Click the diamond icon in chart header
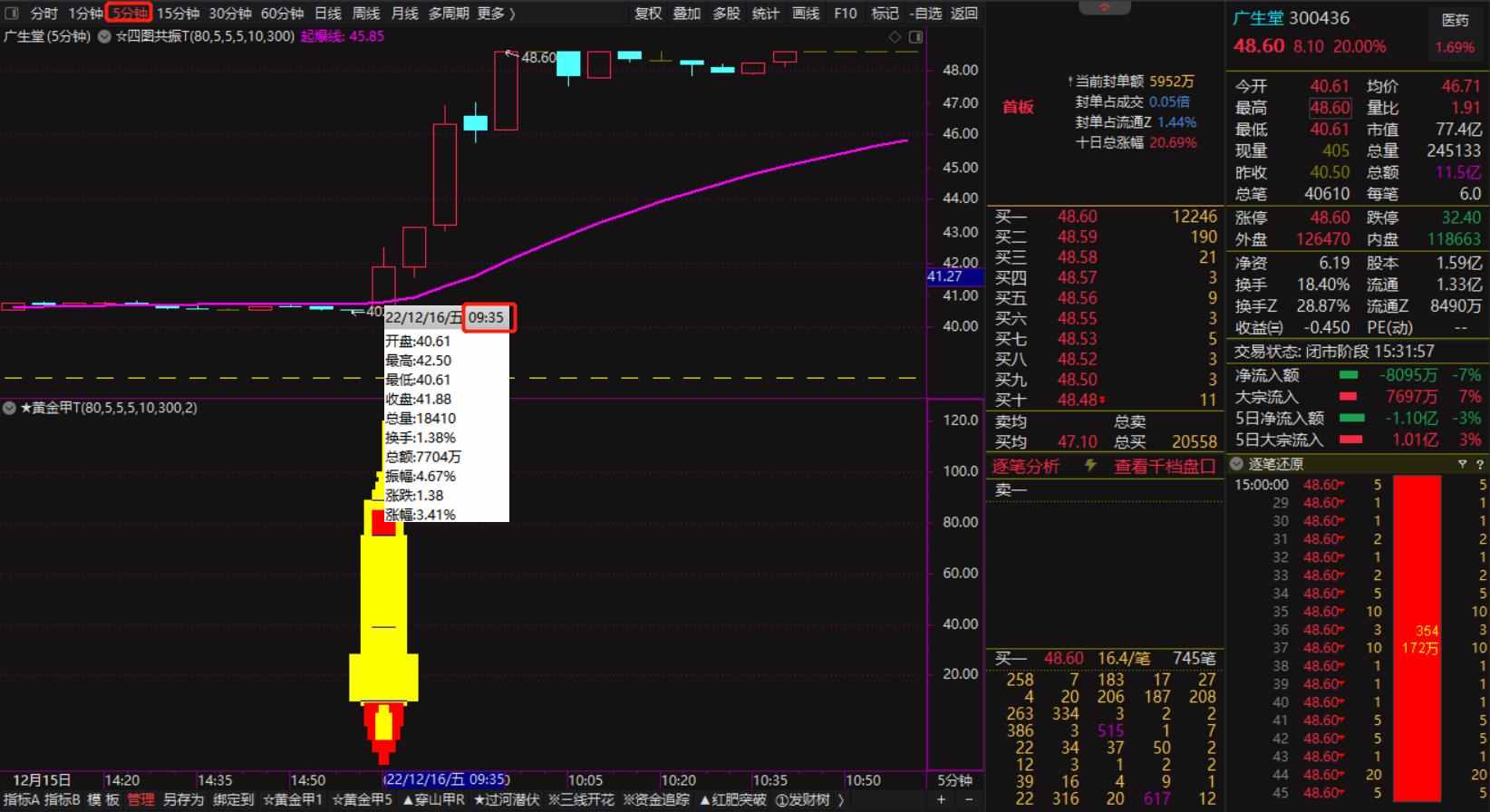This screenshot has height=812, width=1490. click(x=895, y=36)
